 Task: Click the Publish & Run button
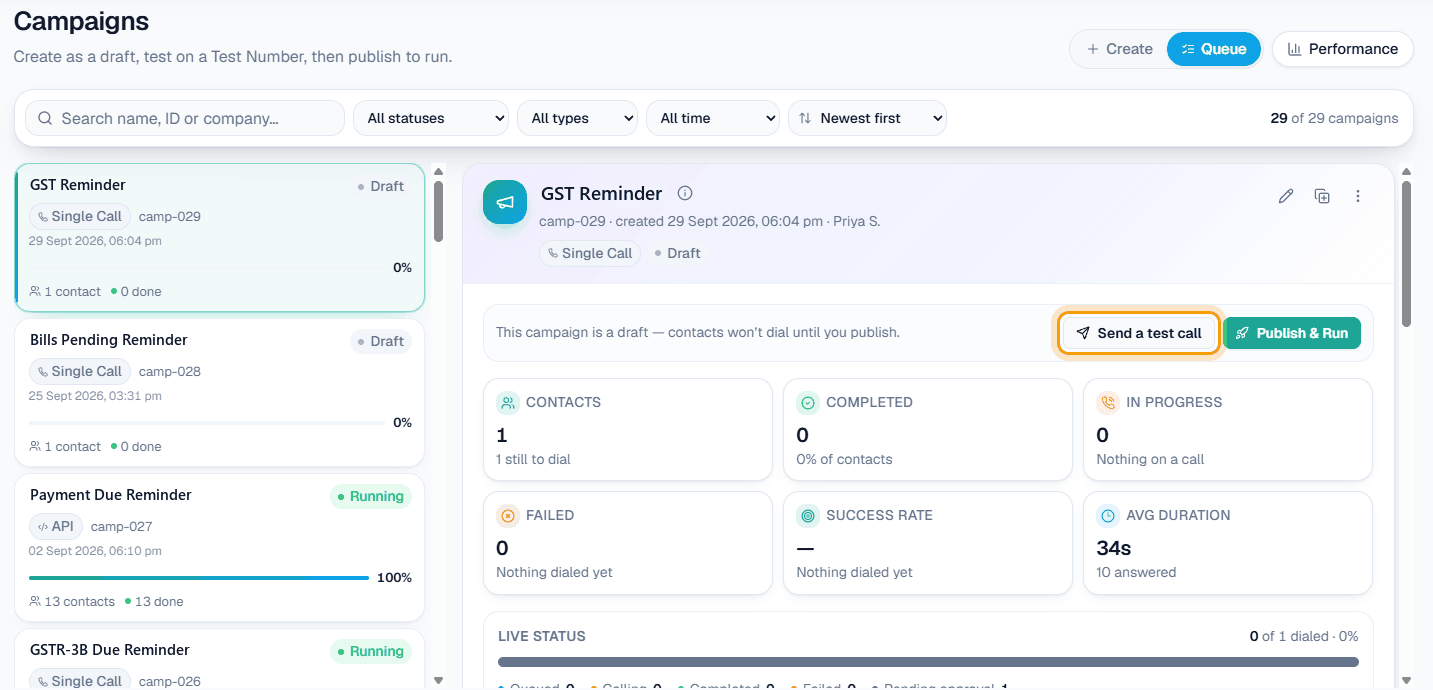coord(1292,333)
